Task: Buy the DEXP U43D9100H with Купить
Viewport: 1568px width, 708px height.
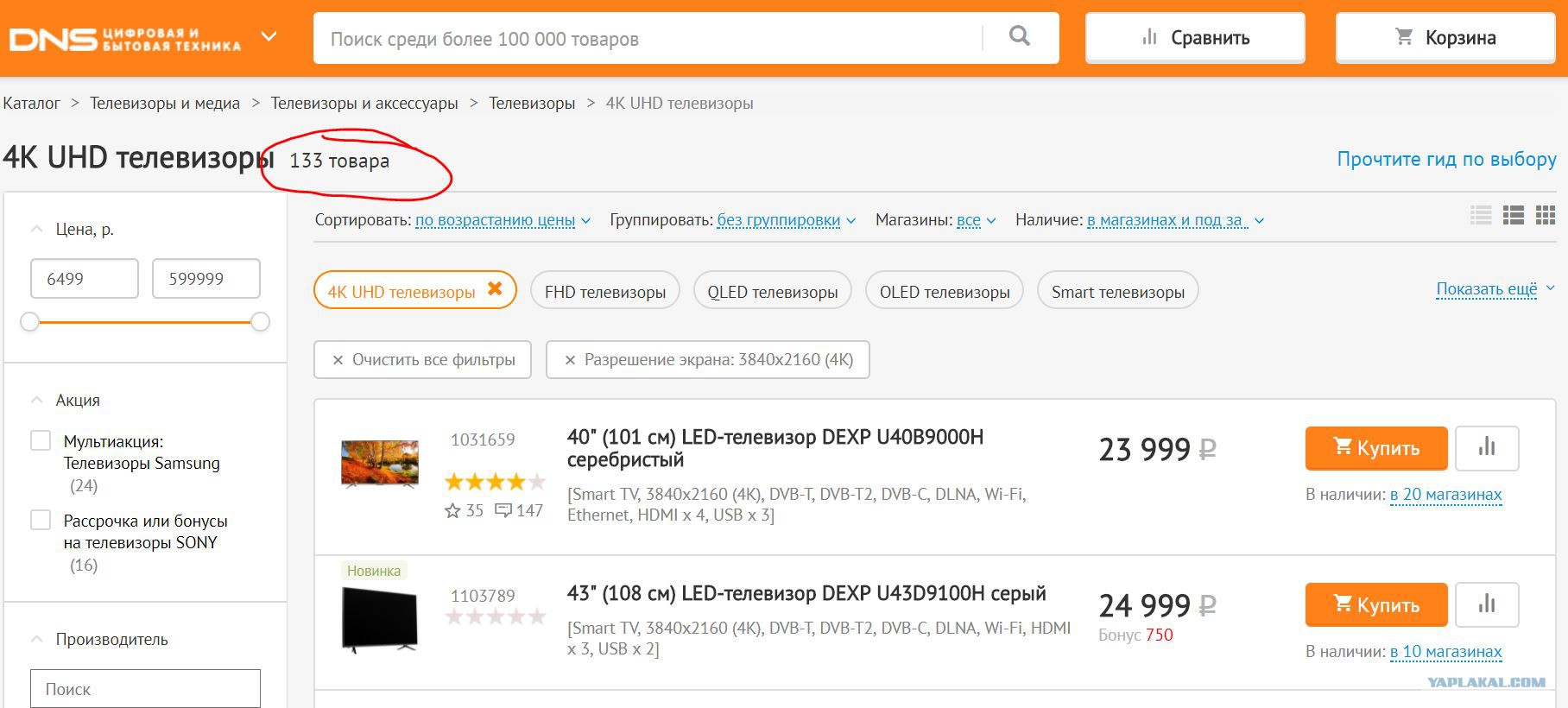Action: point(1376,605)
